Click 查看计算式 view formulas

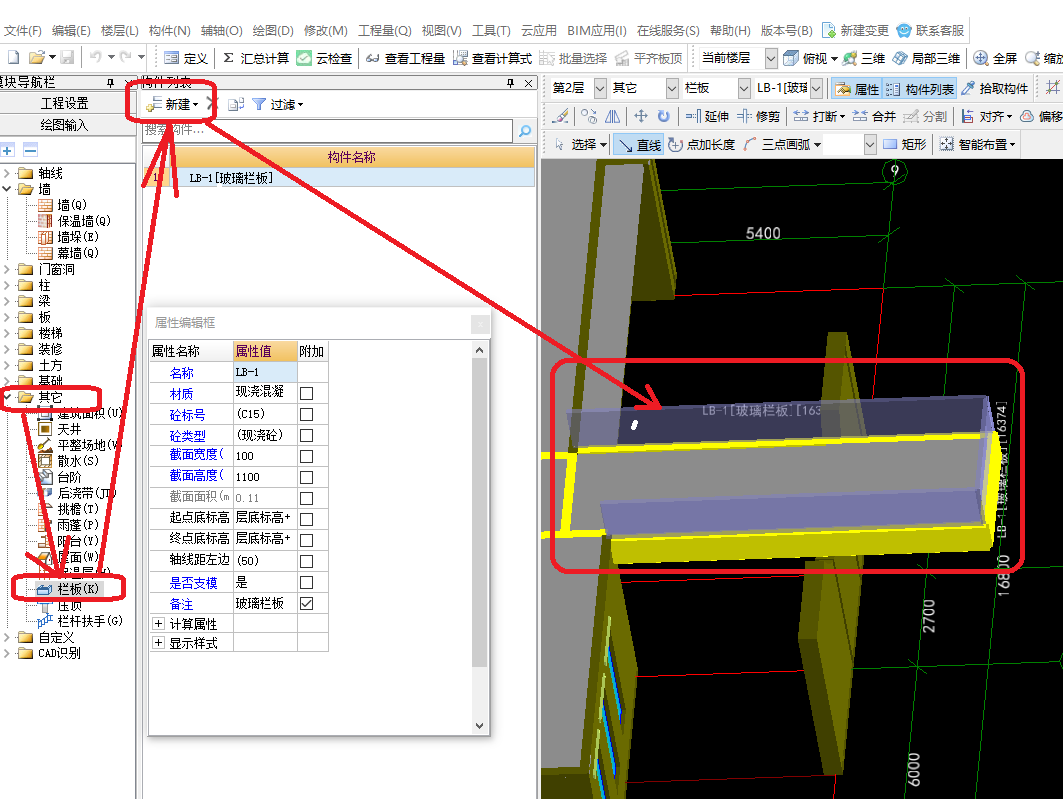click(492, 58)
